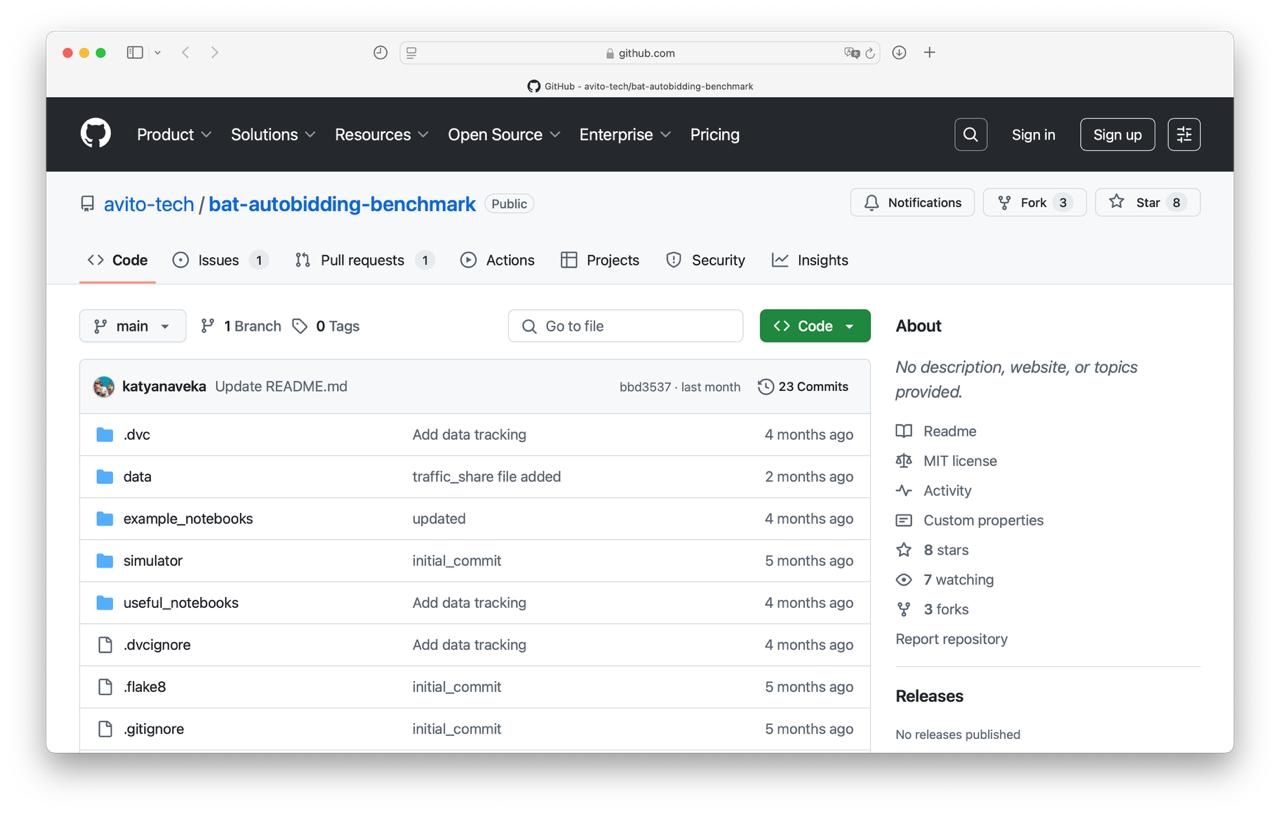
Task: Click the Sign up button
Action: [1117, 134]
